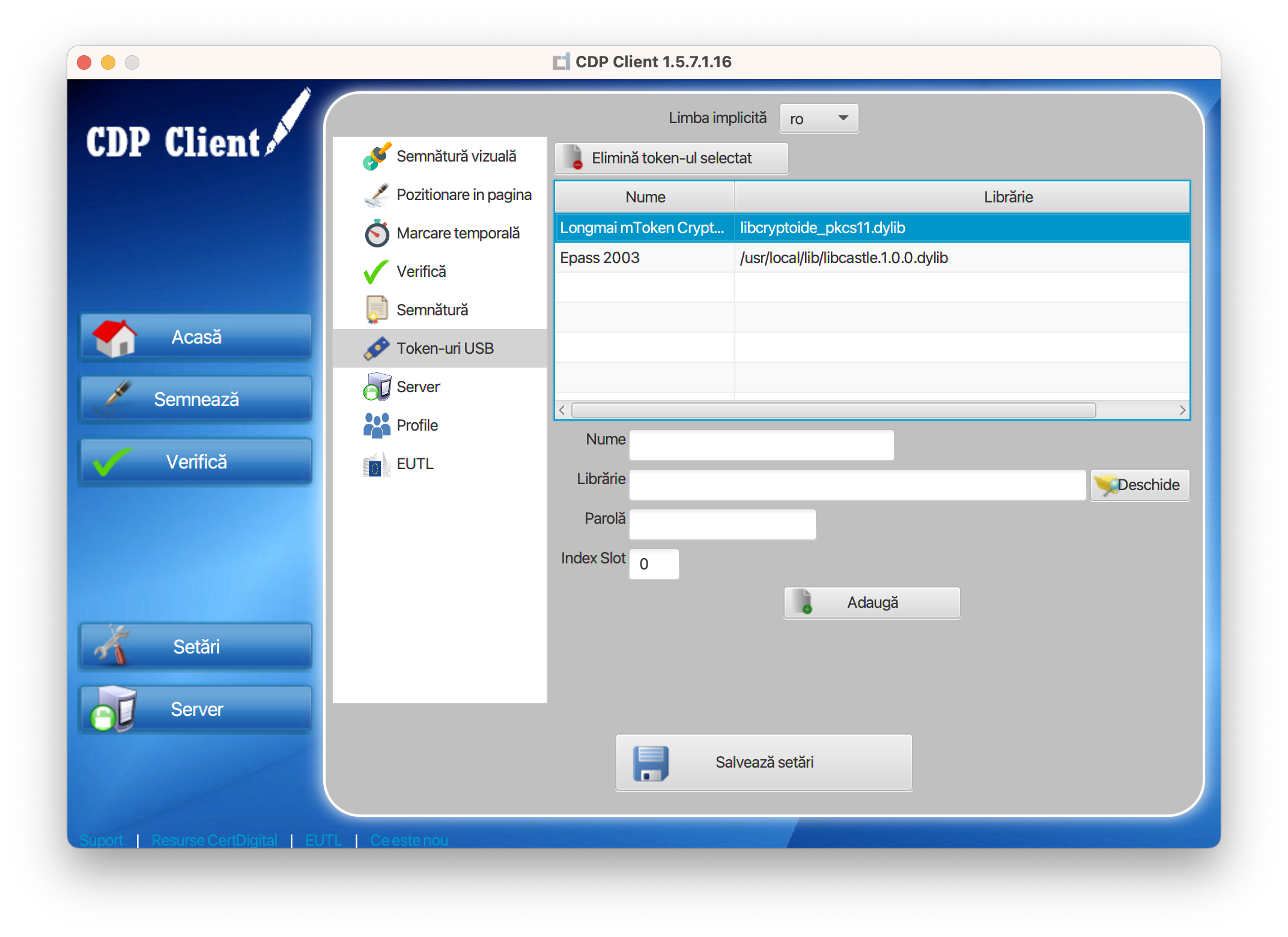Open the Server configuration section
Screen dimensions: 1288x937
377,387
